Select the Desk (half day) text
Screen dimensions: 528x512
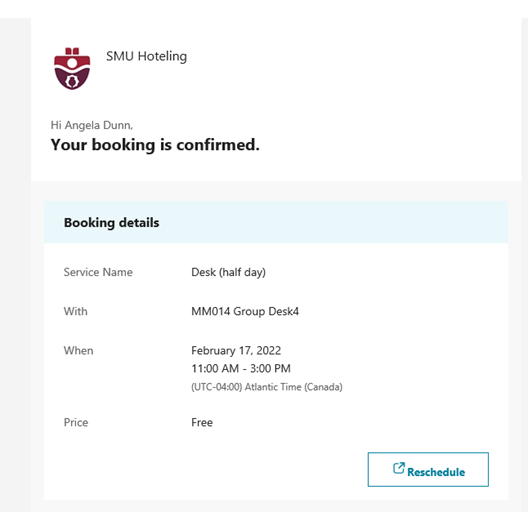228,272
